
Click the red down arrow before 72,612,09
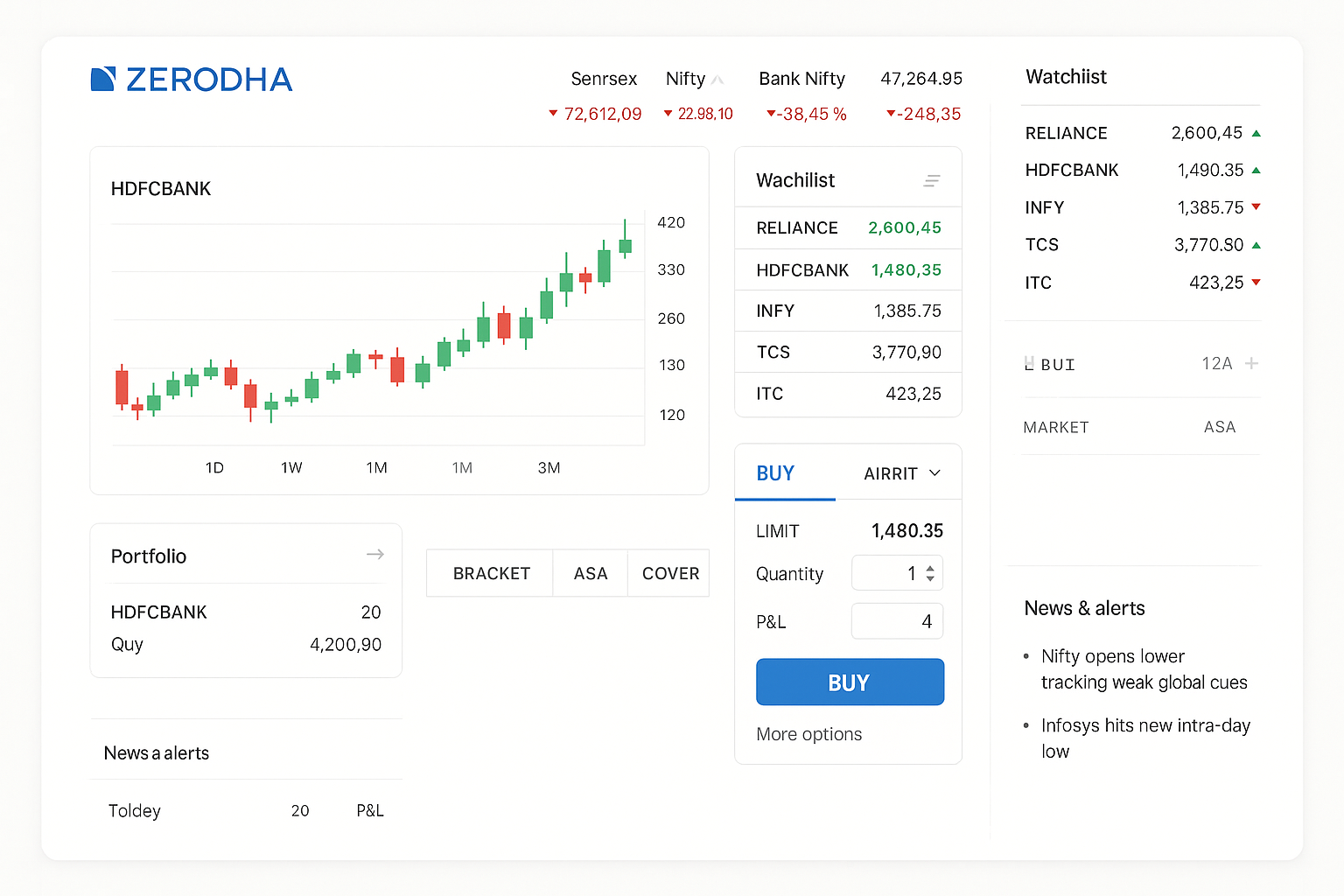pyautogui.click(x=553, y=113)
